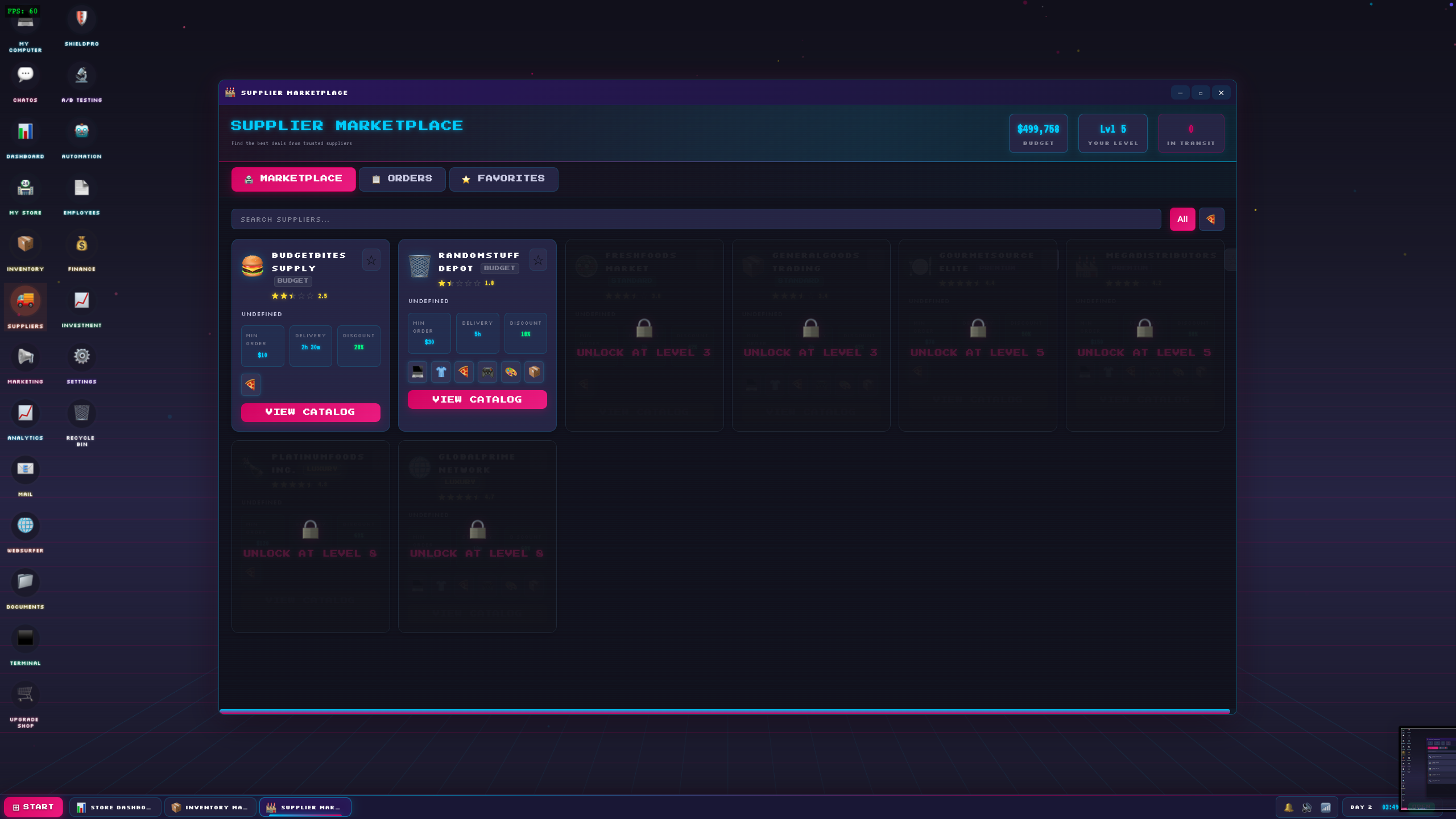1456x819 pixels.
Task: Open the Upgrade Shop cart icon
Action: pos(25,695)
